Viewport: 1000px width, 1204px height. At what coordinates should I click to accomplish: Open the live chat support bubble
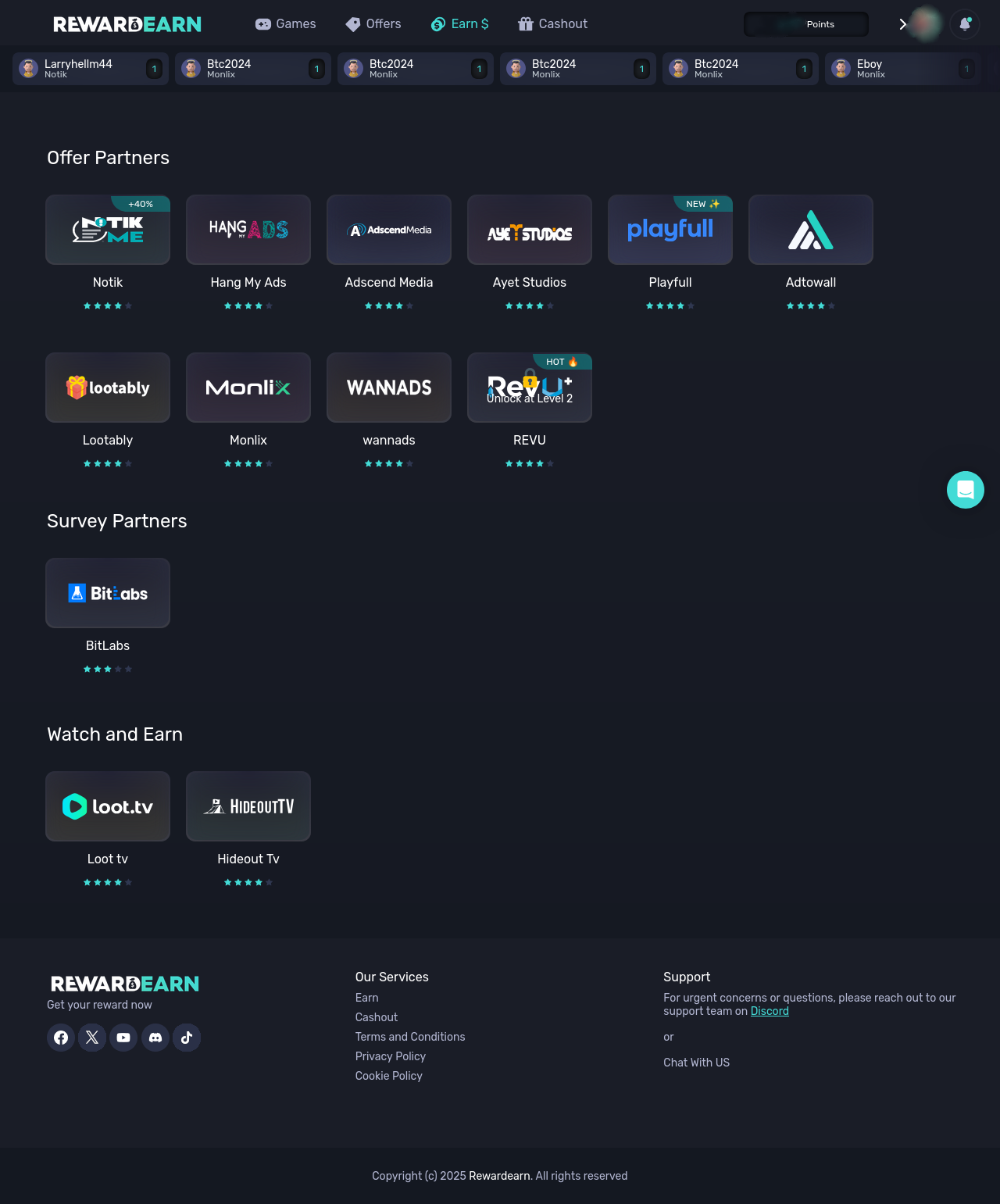click(966, 490)
